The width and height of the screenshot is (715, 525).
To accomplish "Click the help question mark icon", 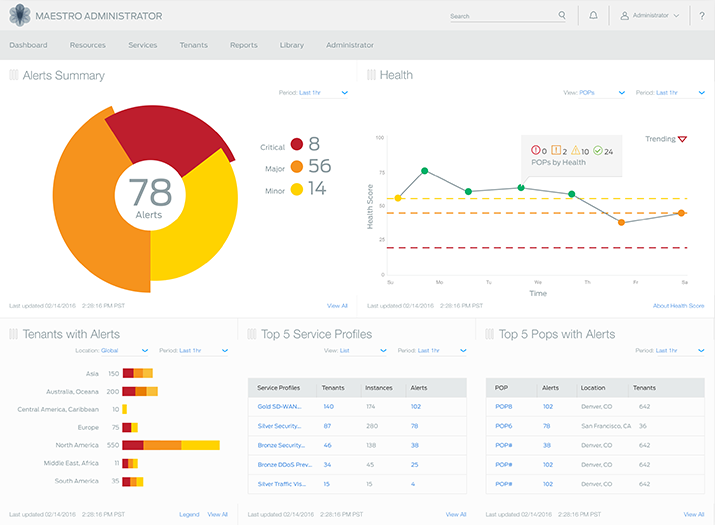I will [x=702, y=16].
